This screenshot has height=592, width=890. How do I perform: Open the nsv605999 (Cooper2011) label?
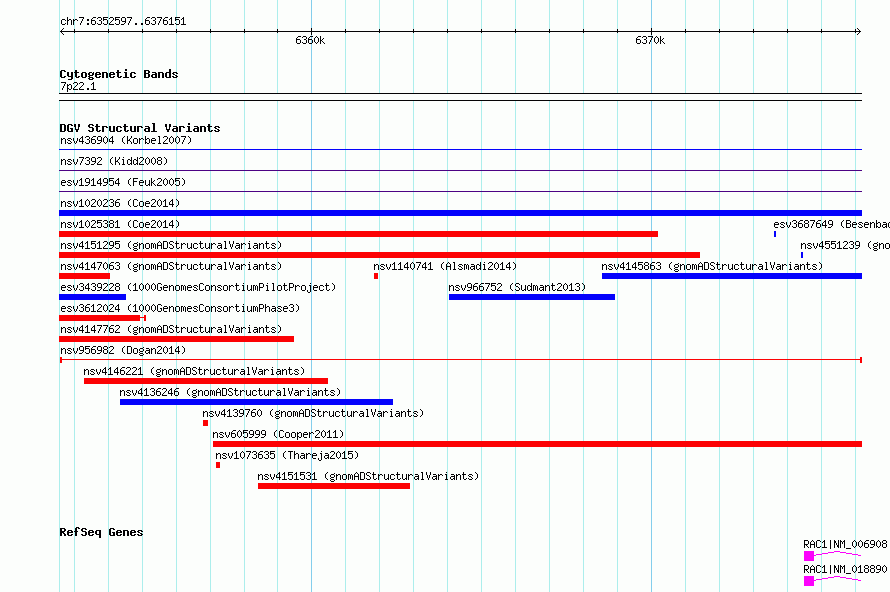pyautogui.click(x=278, y=434)
